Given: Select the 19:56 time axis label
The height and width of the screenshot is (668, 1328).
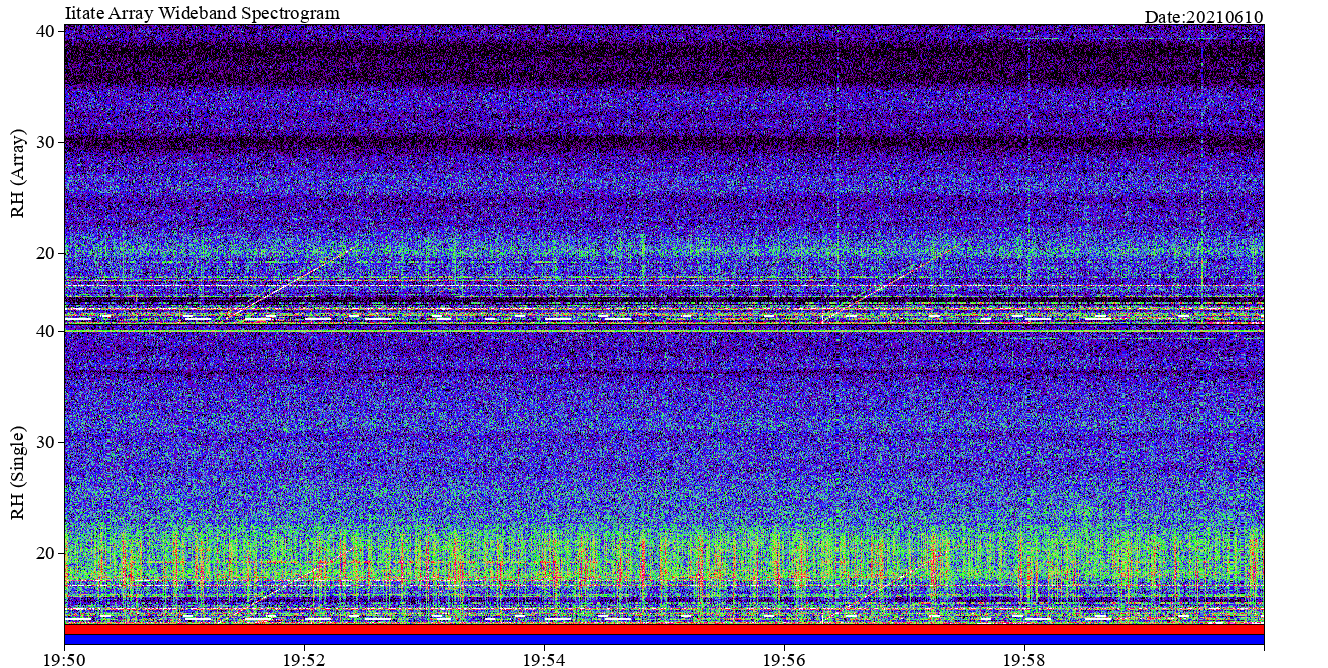Looking at the screenshot, I should (784, 659).
